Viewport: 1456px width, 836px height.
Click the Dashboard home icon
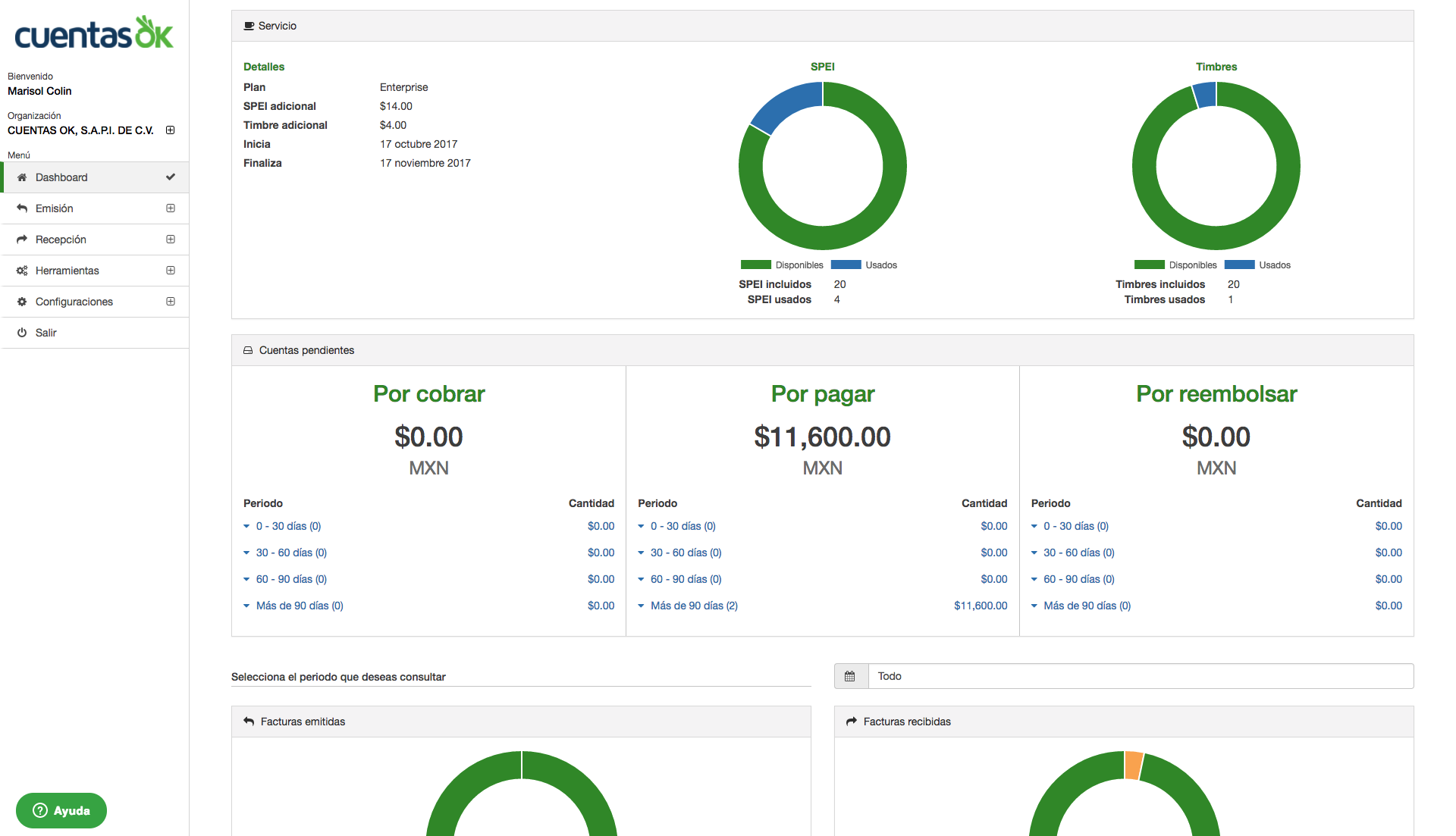coord(22,177)
